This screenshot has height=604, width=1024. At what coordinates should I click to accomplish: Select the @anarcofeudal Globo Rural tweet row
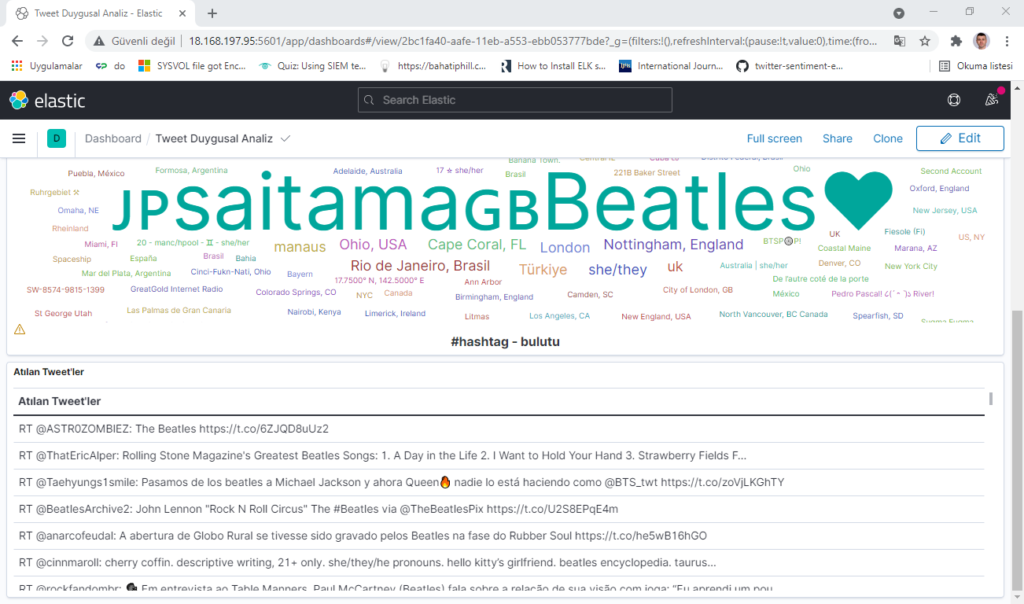tap(499, 536)
